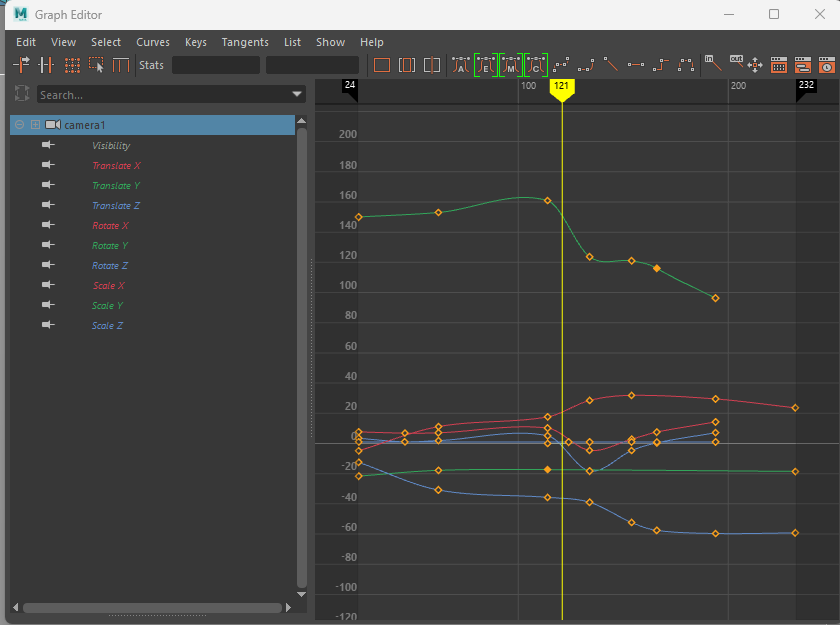Click the channel icon beside Rotate Z
Screen dimensions: 840x625
click(x=48, y=265)
